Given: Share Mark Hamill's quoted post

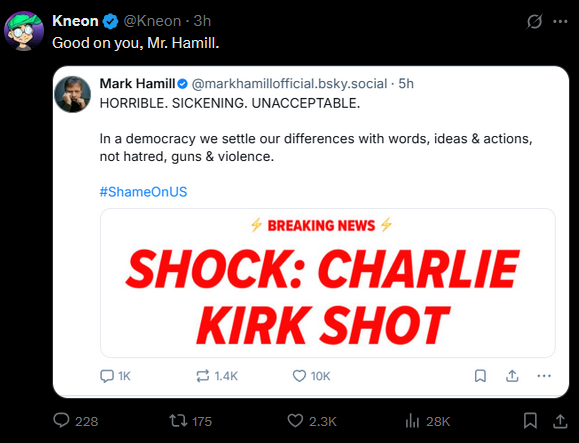Looking at the screenshot, I should click(512, 376).
